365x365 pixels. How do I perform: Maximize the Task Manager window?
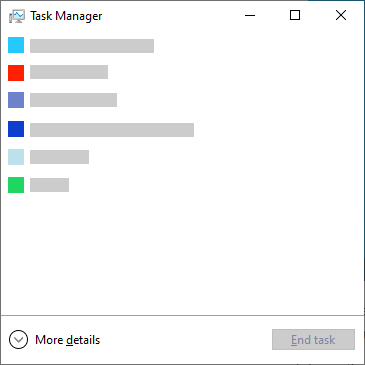click(x=295, y=15)
